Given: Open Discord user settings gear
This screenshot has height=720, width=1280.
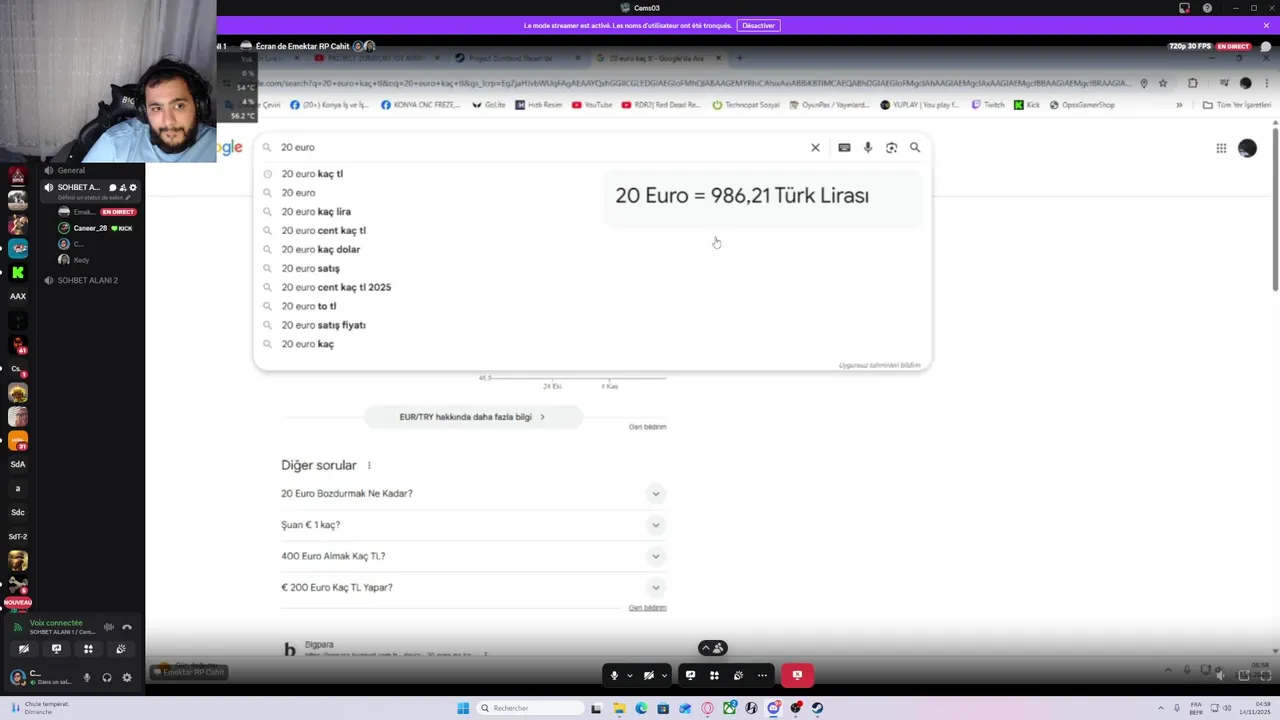Looking at the screenshot, I should point(127,677).
